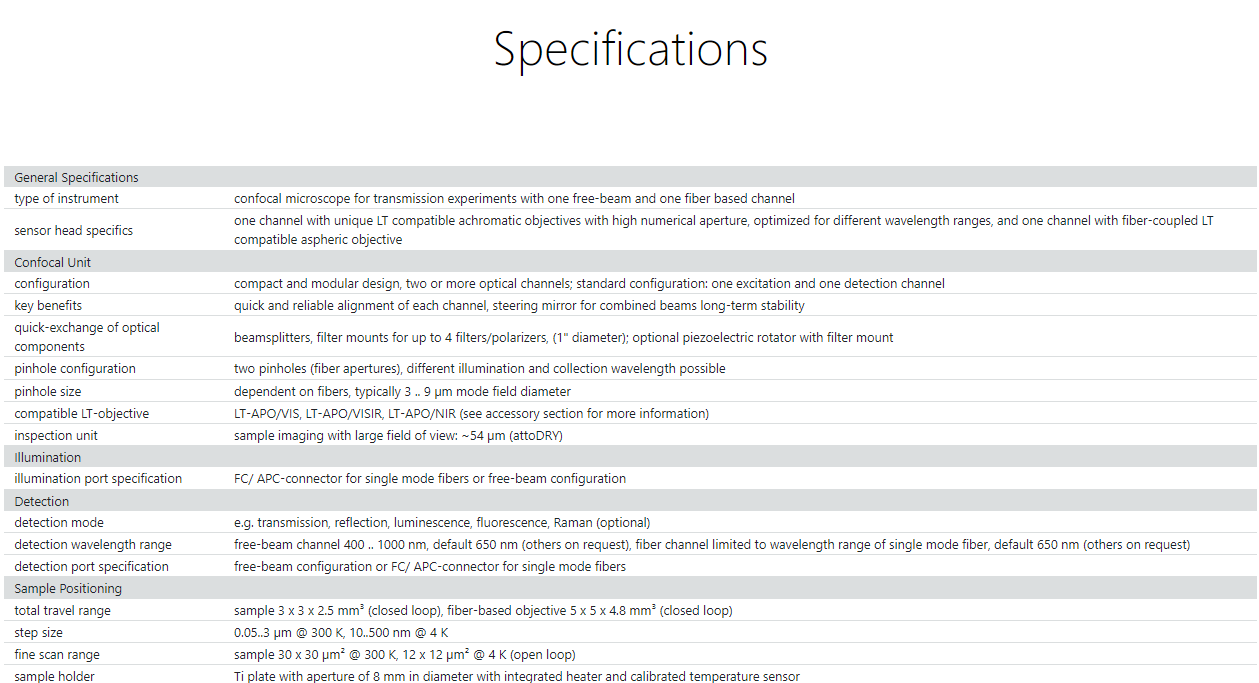Click the 'key benefits' row label
Screen dimensions: 1259x683
click(48, 305)
